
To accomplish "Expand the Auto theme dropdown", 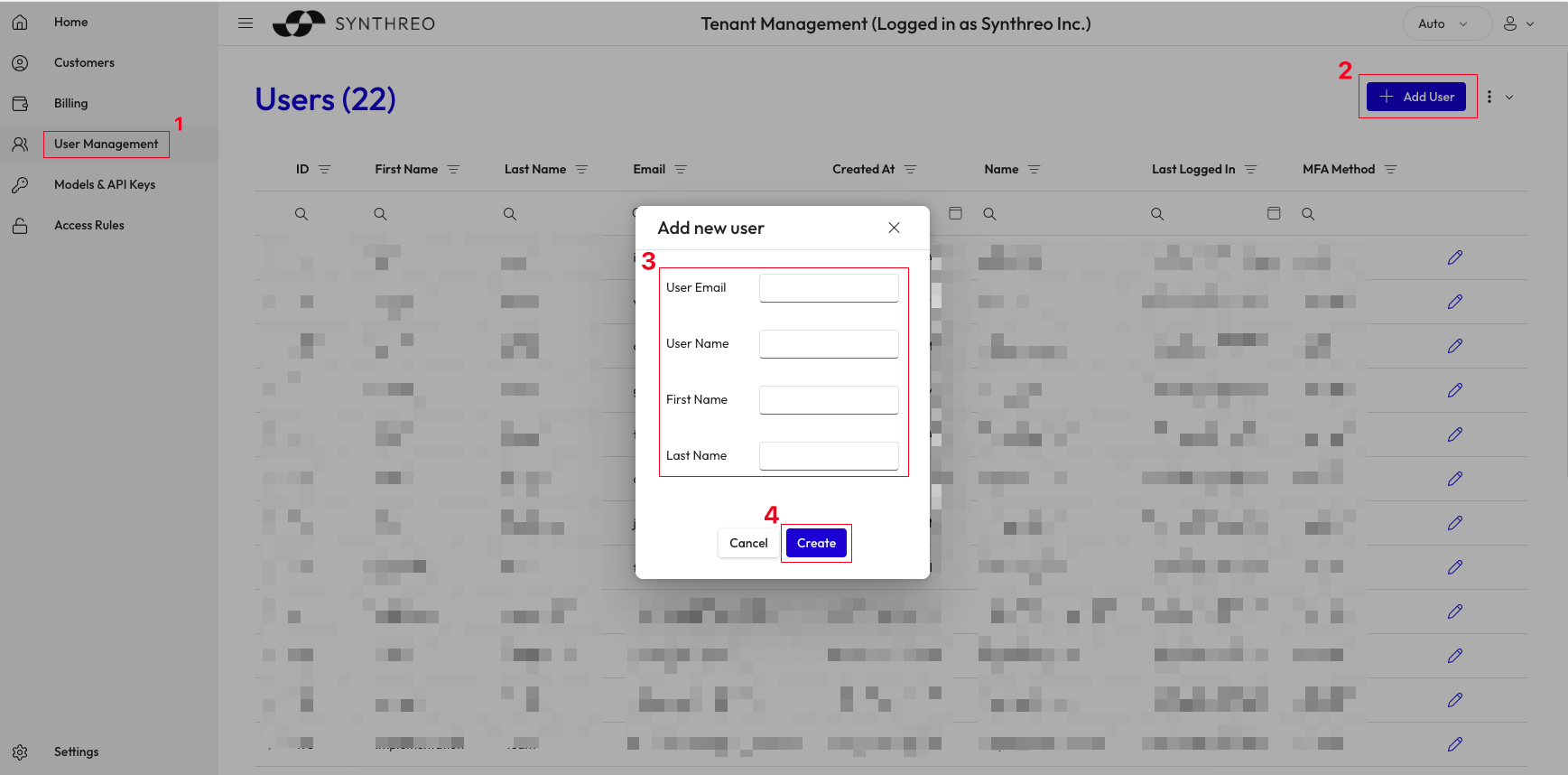I will pos(1446,23).
